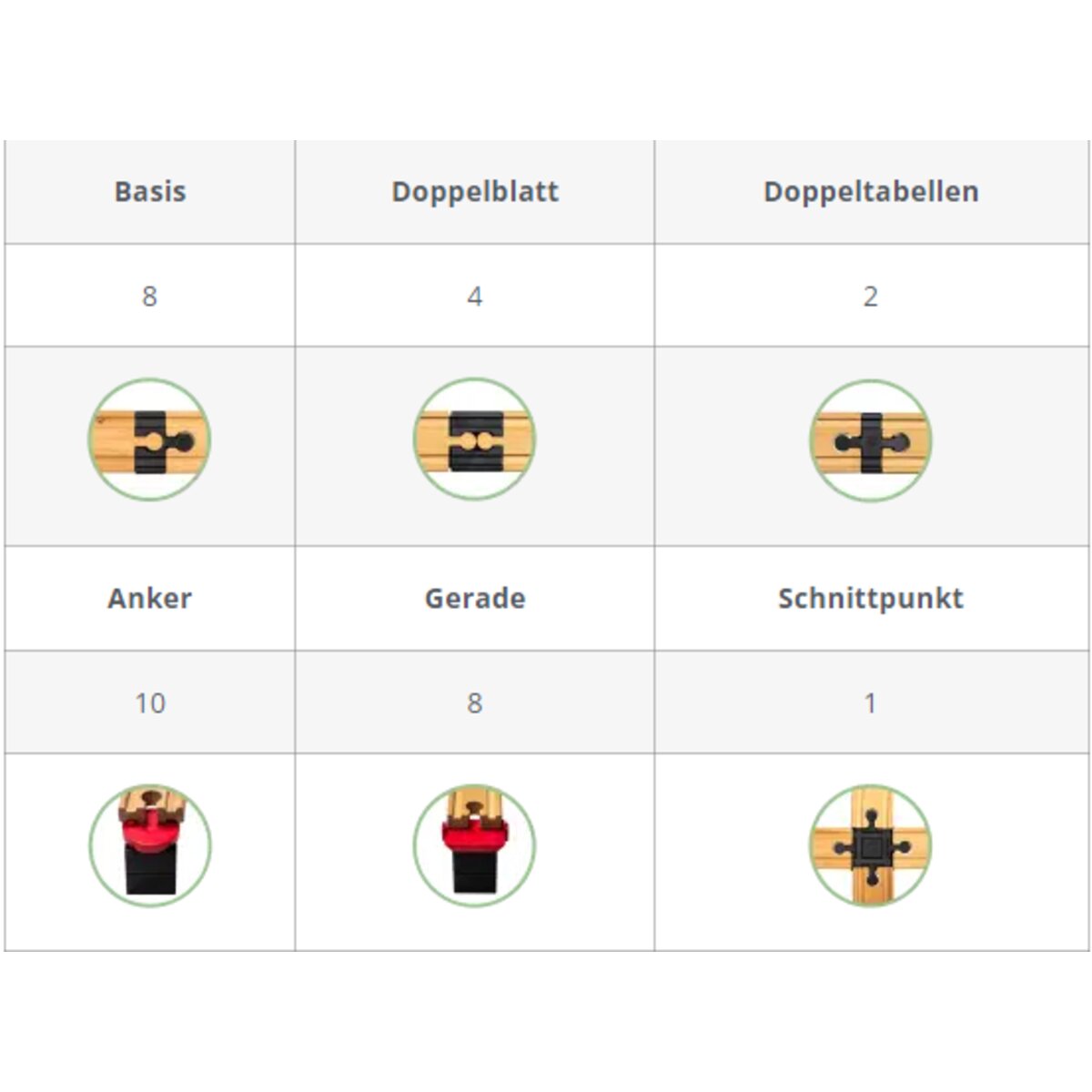Open the Doppeltabellen connector image
The height and width of the screenshot is (1092, 1092).
pyautogui.click(x=871, y=440)
